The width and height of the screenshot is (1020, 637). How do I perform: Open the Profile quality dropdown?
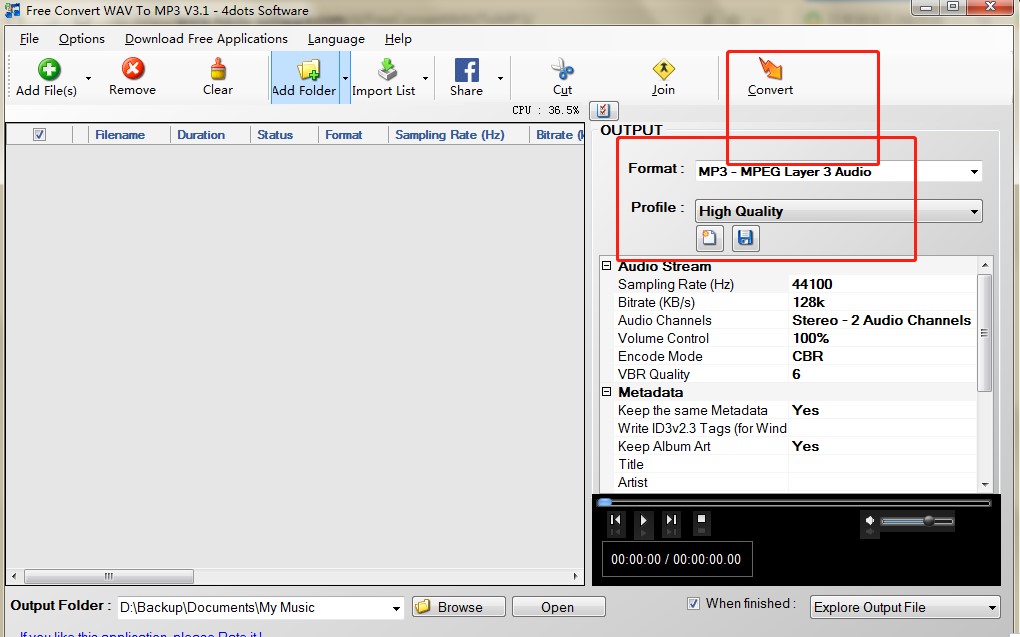pos(975,211)
